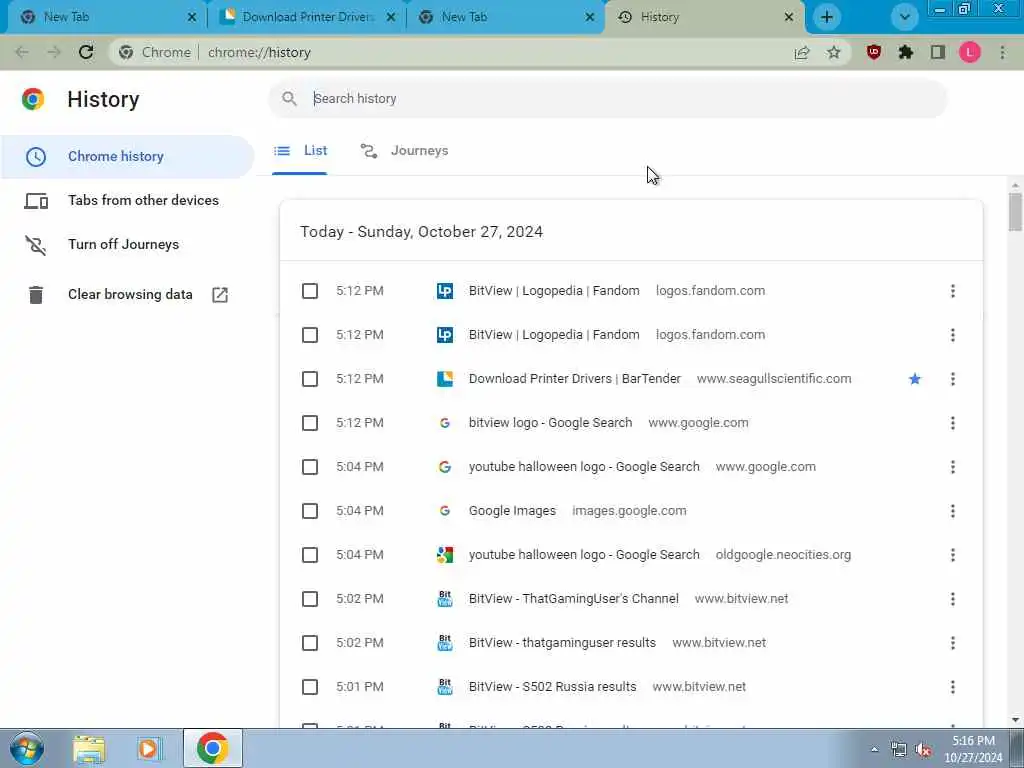Switch to Download Printer Drivers tab
This screenshot has height=768, width=1024.
[x=307, y=17]
